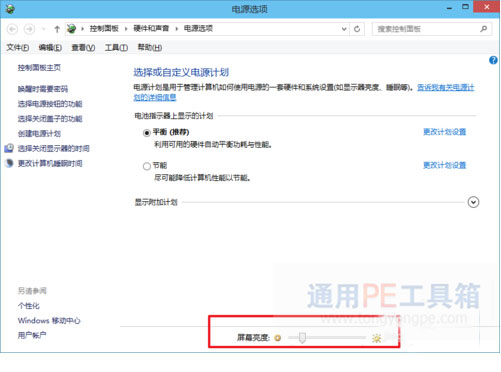The width and height of the screenshot is (501, 372).
Task: Click the moon icon beside 更改计算机睡眠时间
Action: pyautogui.click(x=9, y=163)
